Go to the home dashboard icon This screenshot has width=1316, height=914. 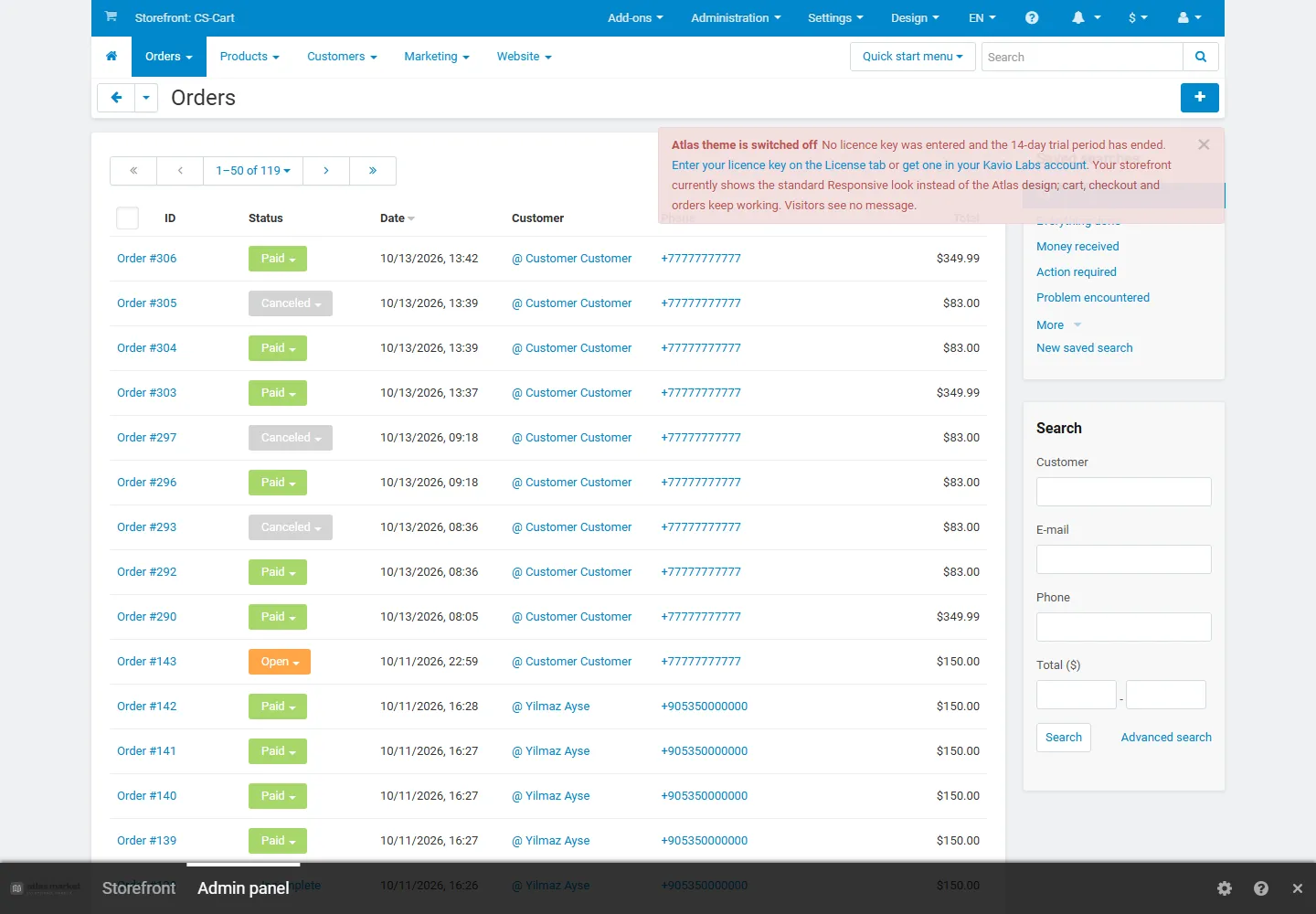point(111,56)
